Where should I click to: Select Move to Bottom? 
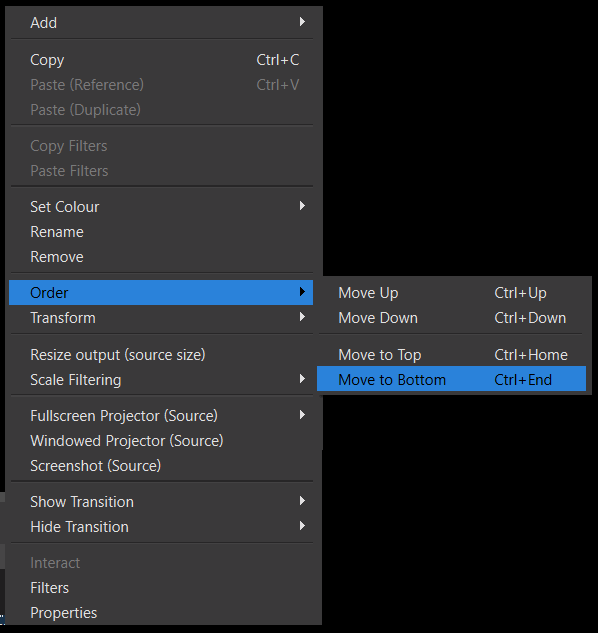451,379
